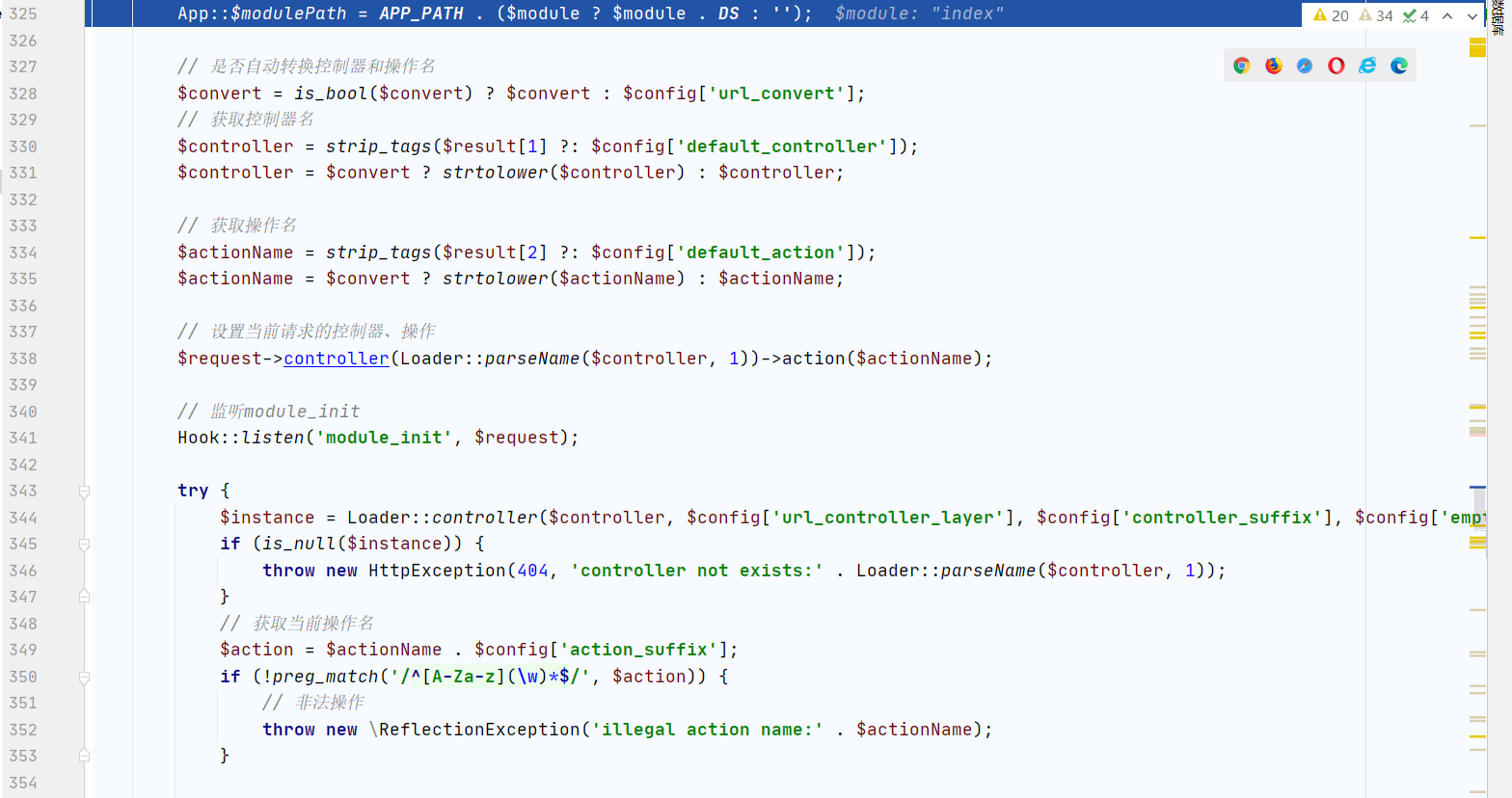Click the comment 设置当前请求的控制器、操作
The height and width of the screenshot is (798, 1512).
(x=307, y=332)
